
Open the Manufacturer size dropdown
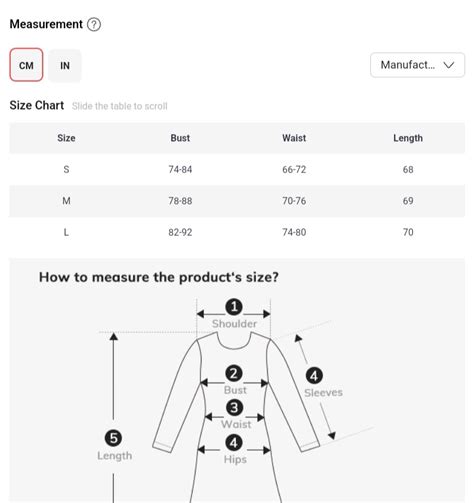click(417, 65)
